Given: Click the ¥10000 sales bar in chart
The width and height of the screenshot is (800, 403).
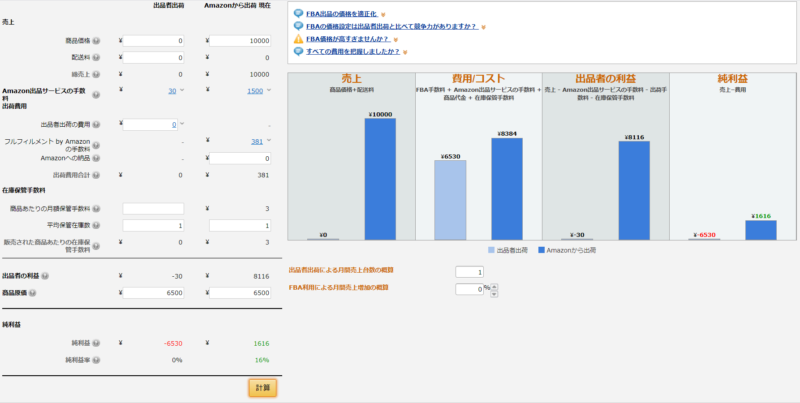Looking at the screenshot, I should coord(380,179).
